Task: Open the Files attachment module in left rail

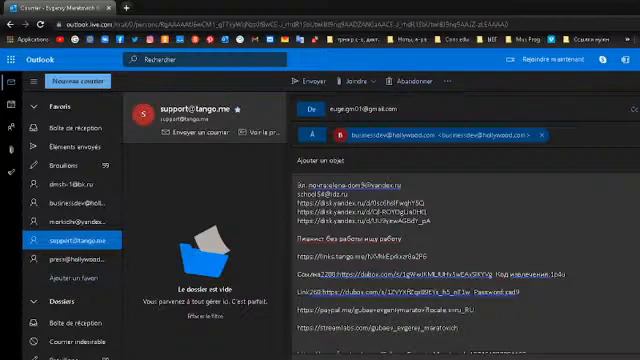Action: [x=11, y=149]
